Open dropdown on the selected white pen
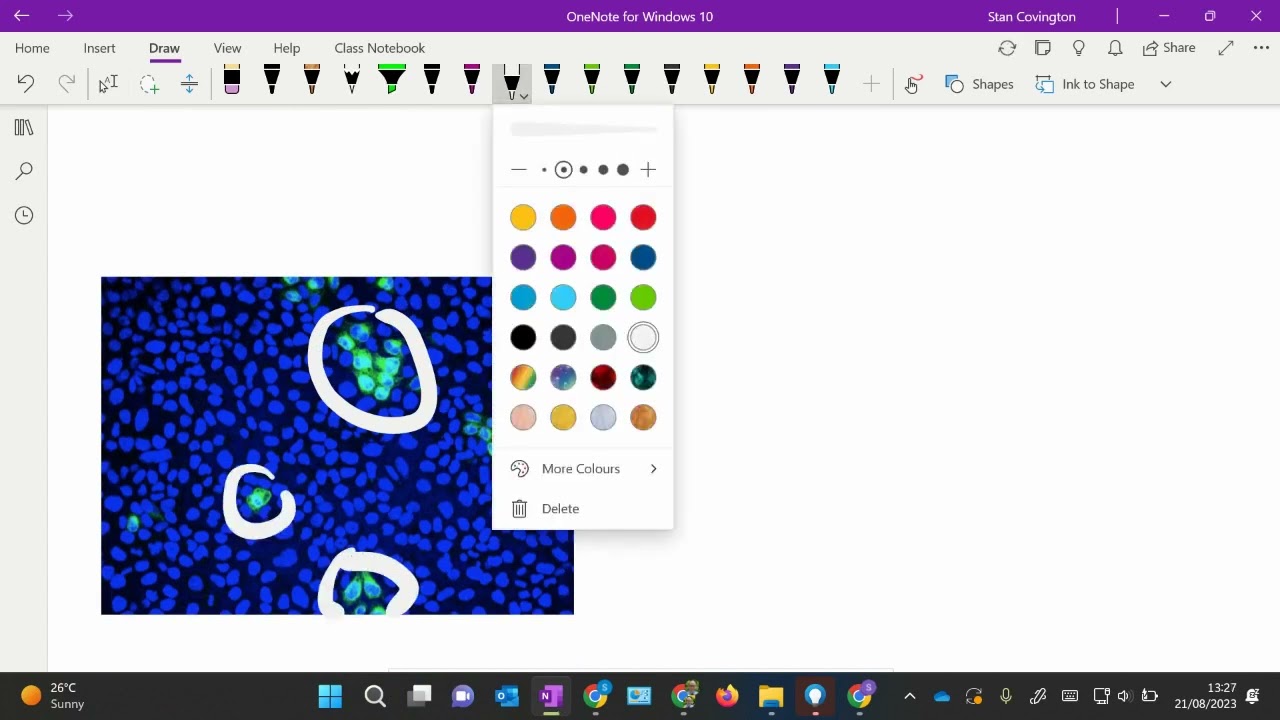The width and height of the screenshot is (1280, 720). pyautogui.click(x=524, y=95)
